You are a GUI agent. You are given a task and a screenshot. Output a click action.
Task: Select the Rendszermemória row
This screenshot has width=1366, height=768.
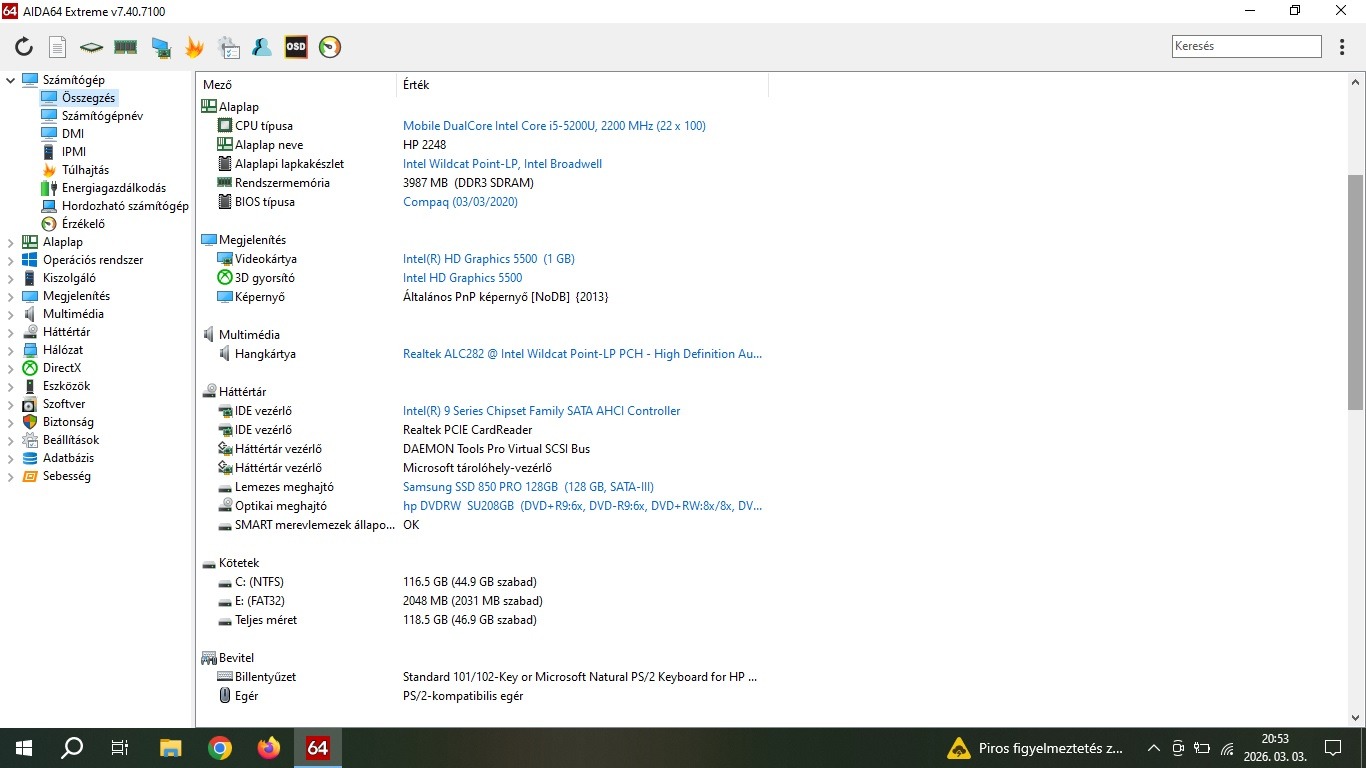click(483, 183)
